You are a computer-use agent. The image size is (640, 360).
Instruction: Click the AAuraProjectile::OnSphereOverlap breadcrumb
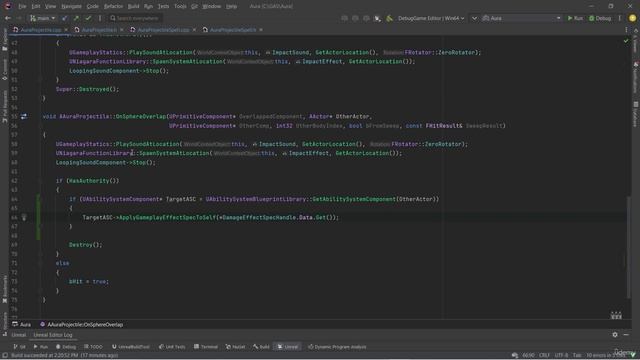pos(82,324)
